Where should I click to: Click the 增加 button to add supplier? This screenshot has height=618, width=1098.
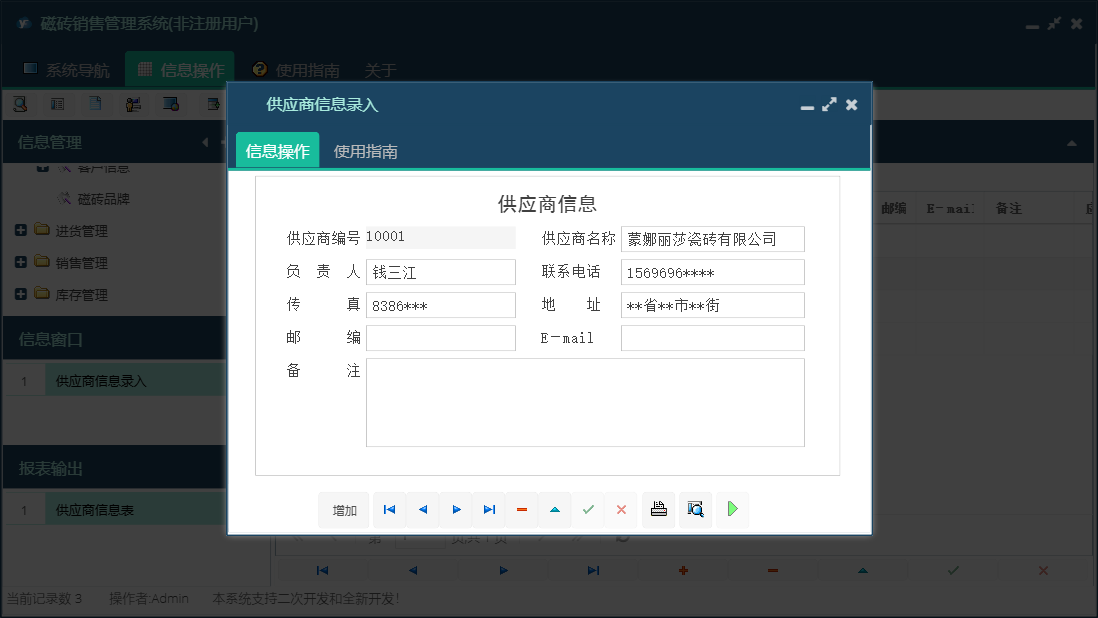click(344, 510)
